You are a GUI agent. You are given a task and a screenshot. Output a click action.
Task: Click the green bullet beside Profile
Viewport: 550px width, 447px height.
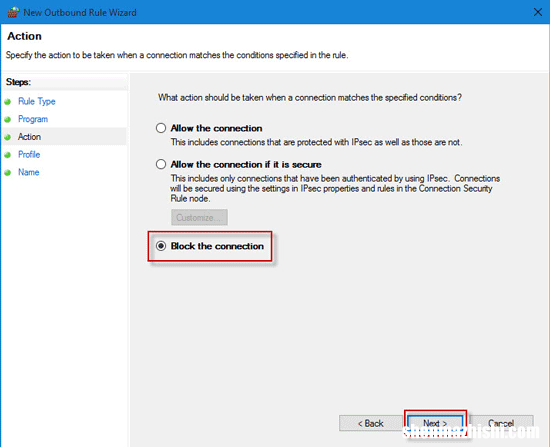[8, 155]
